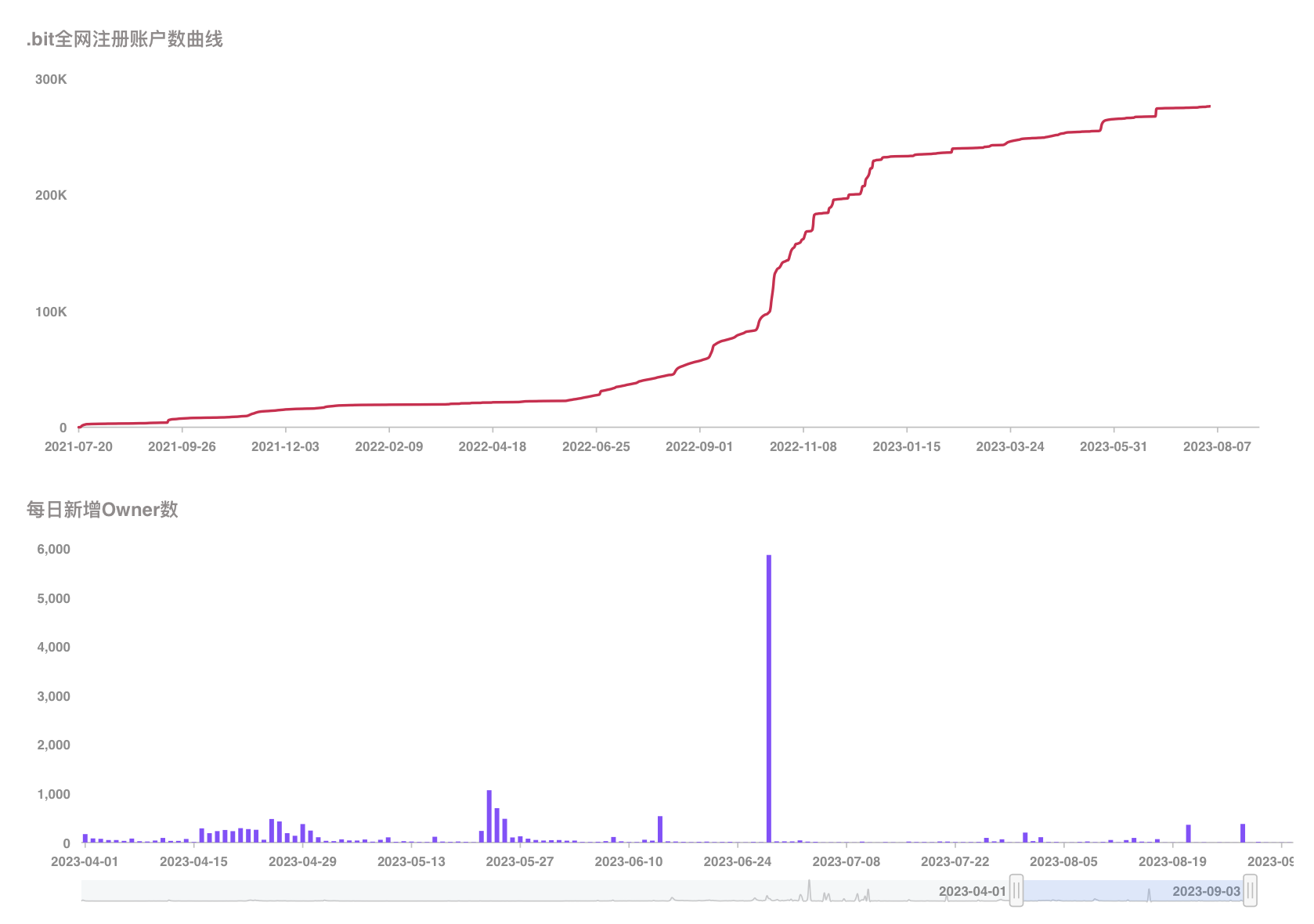This screenshot has height=924, width=1314.
Task: Select the line chart label 2023-08-07
Action: [x=1217, y=446]
